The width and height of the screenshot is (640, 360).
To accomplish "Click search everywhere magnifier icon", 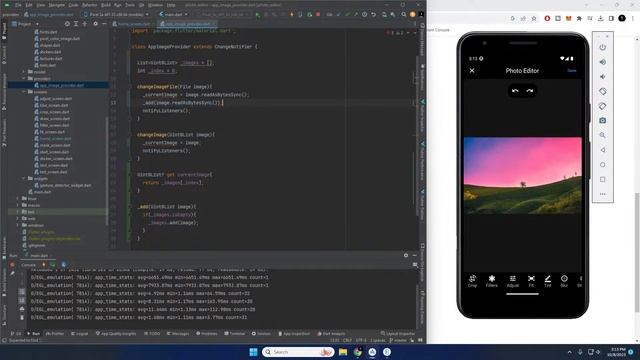I will coord(403,14).
